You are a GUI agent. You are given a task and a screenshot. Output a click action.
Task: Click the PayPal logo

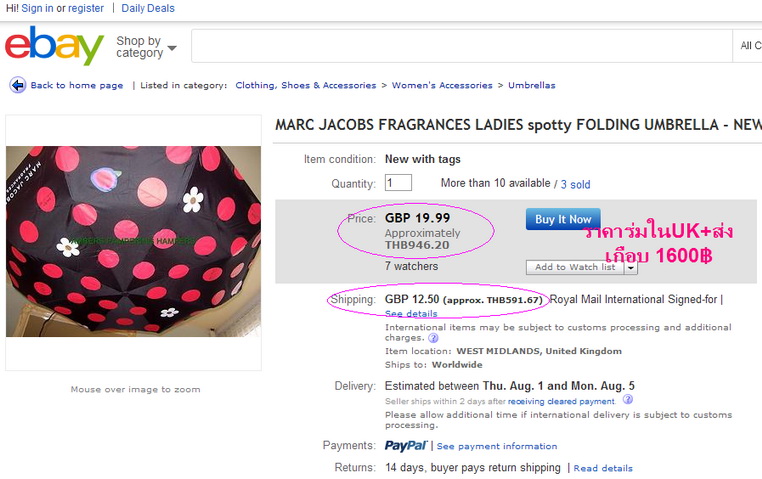click(x=405, y=445)
